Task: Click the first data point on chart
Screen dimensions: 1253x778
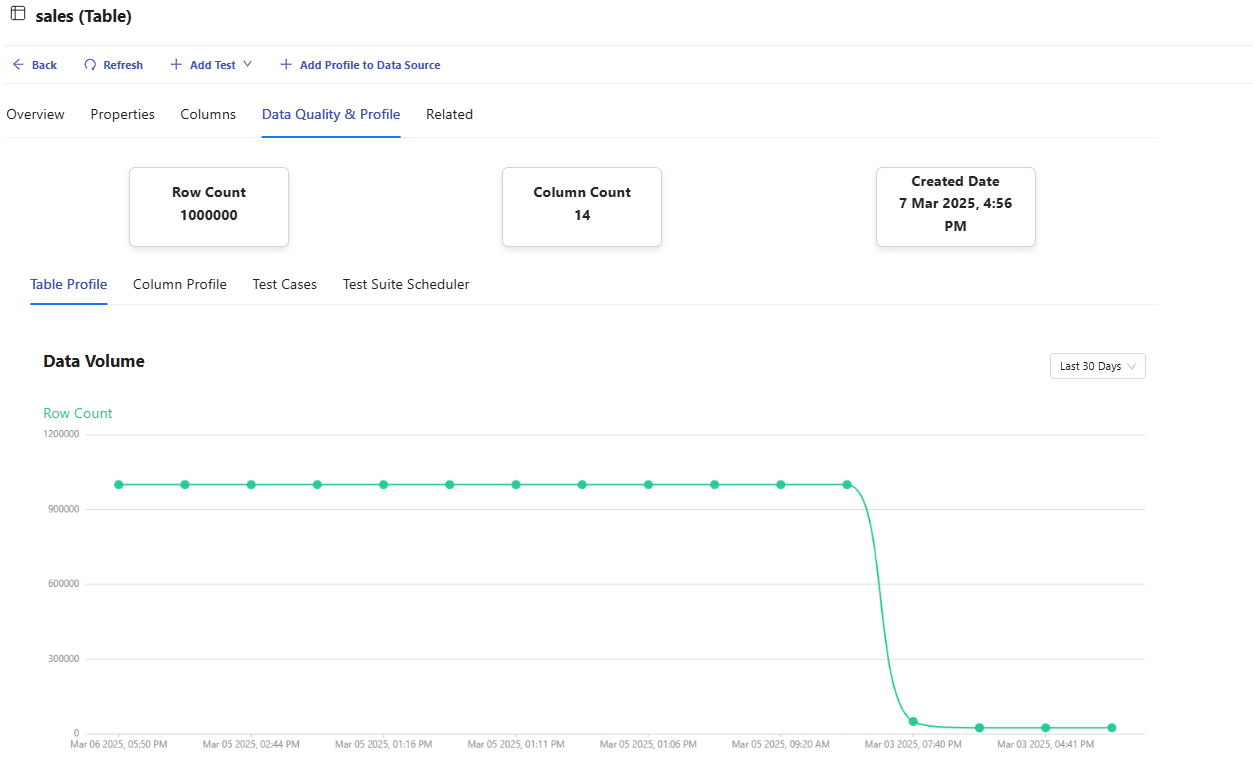Action: pyautogui.click(x=119, y=485)
